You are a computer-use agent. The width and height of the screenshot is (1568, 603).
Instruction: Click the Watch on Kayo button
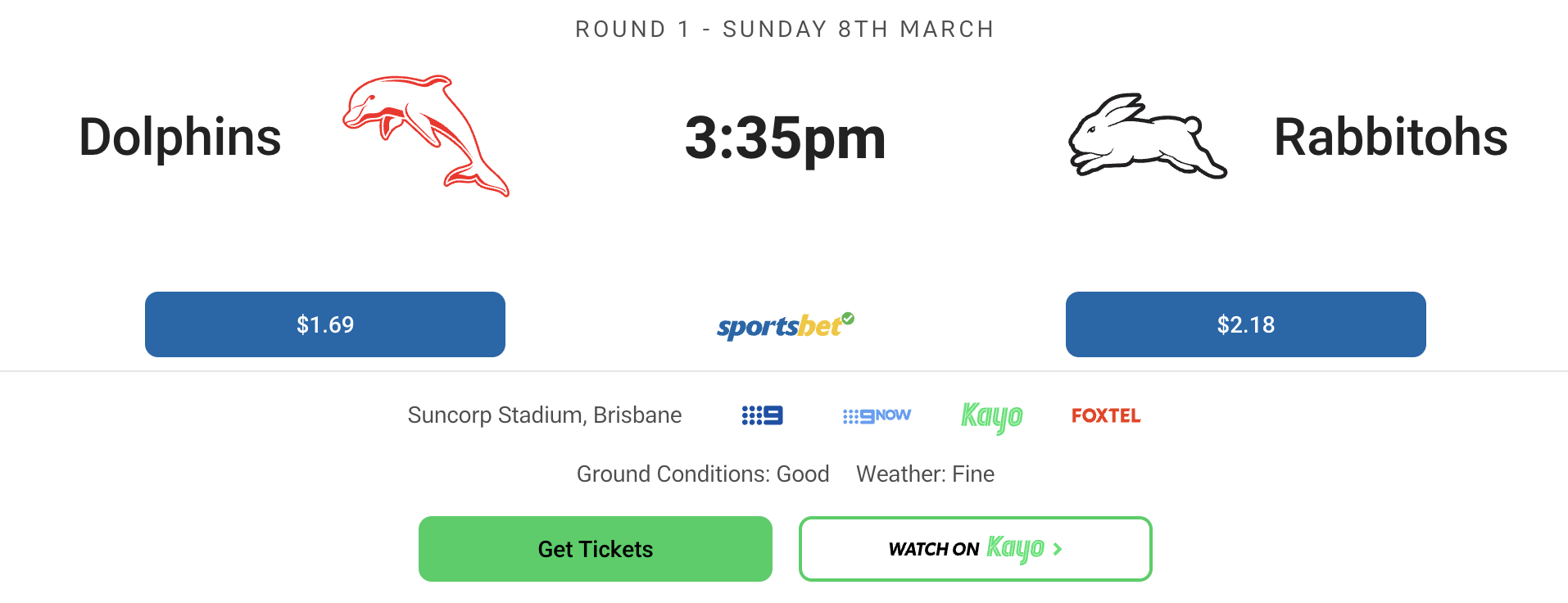(x=975, y=549)
